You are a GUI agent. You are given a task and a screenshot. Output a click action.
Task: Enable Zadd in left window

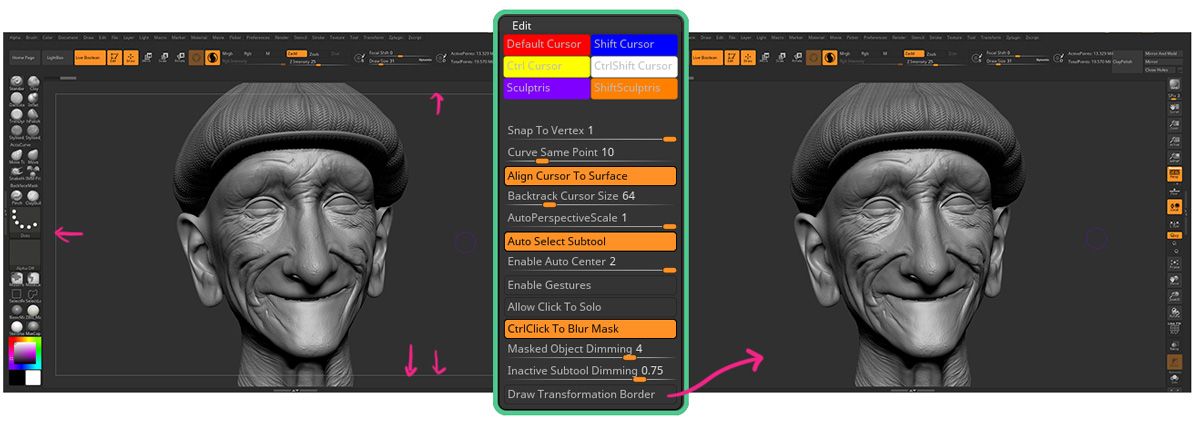297,54
